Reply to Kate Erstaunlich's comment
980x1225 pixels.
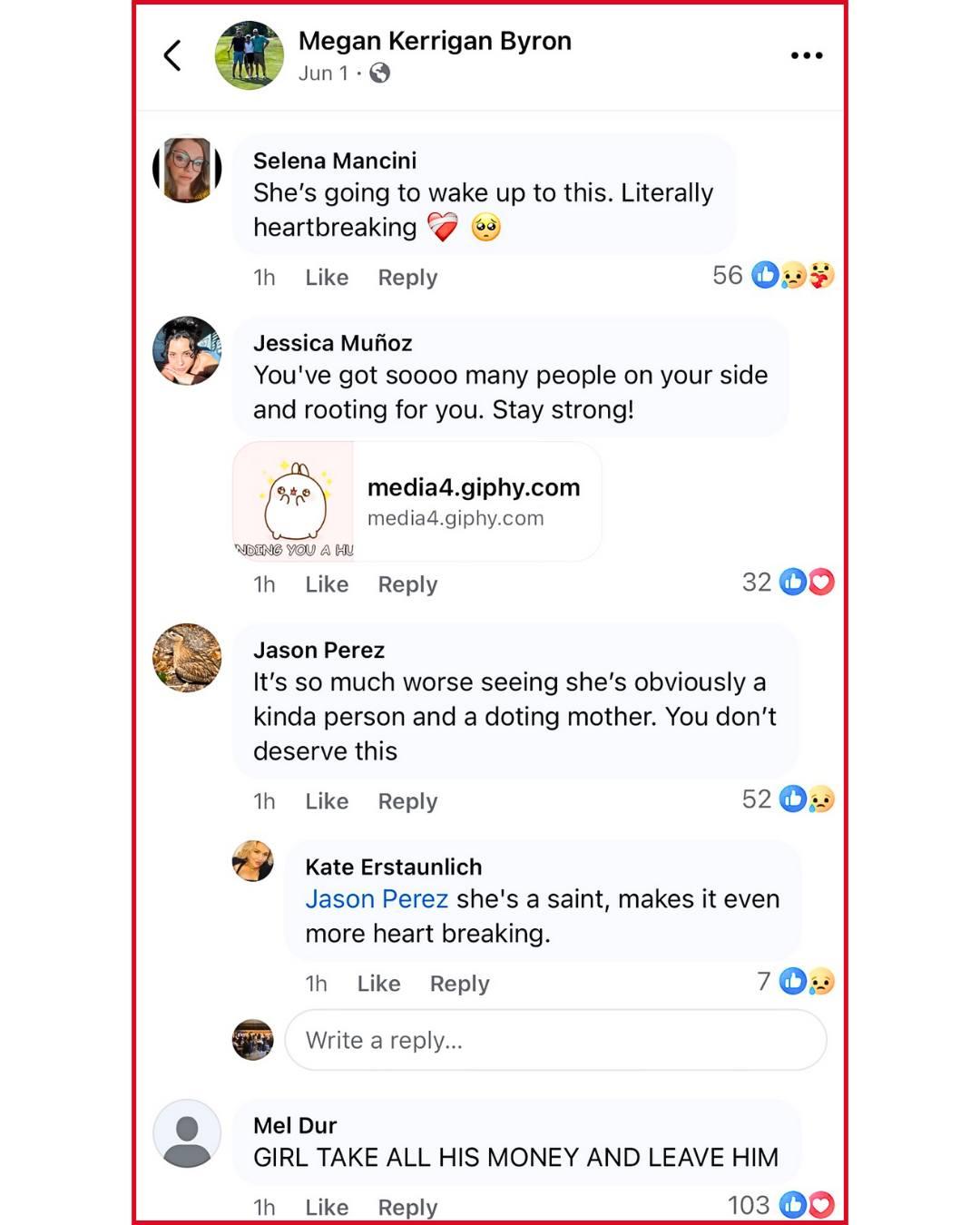(x=459, y=984)
